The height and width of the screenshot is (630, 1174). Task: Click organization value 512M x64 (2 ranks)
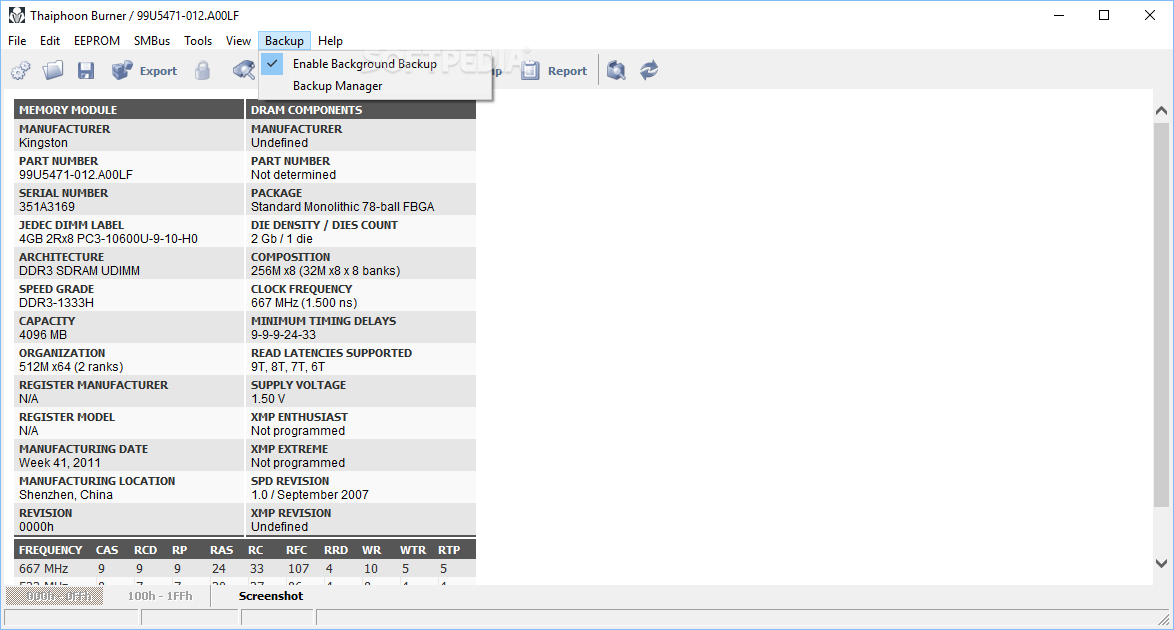coord(71,367)
